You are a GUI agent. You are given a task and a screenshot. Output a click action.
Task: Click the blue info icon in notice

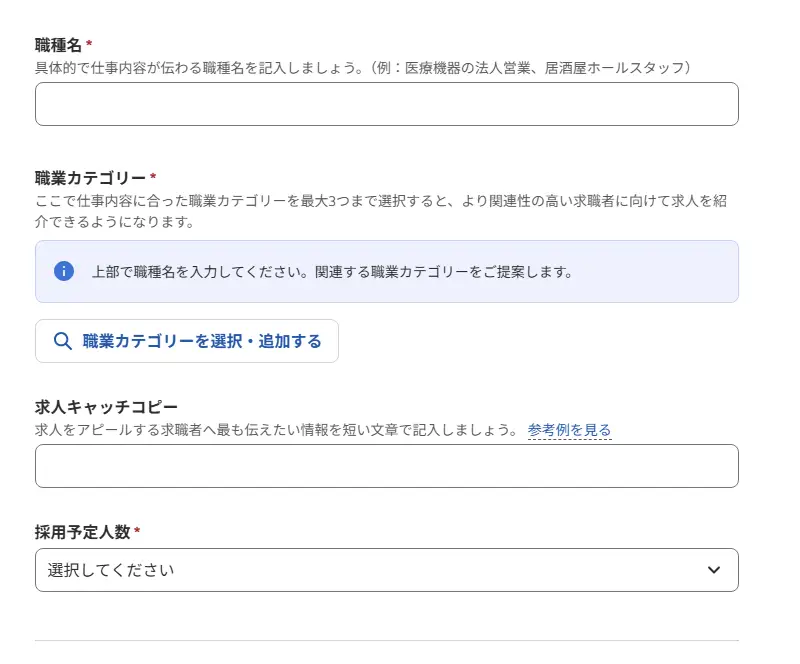click(64, 271)
